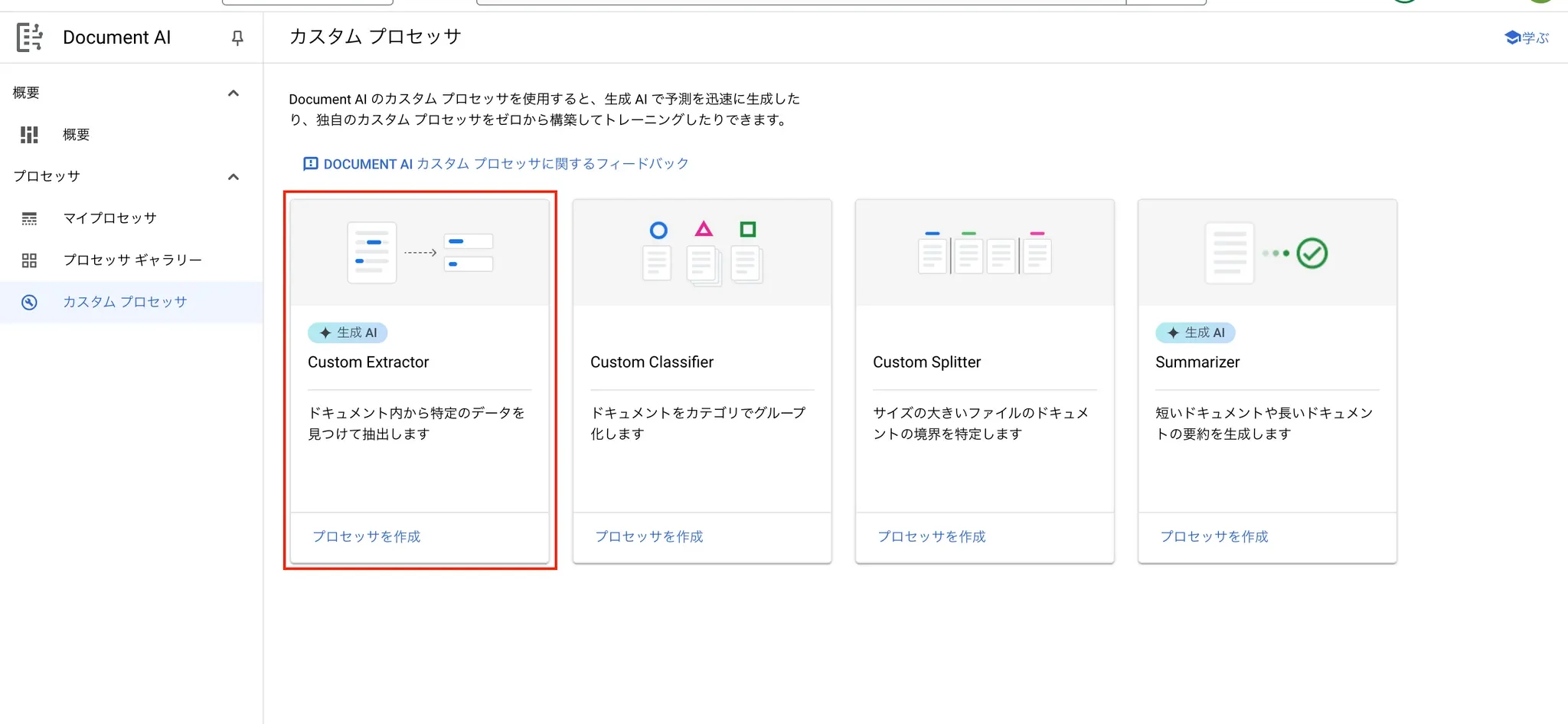Collapse the プロセッサ section chevron

(x=234, y=177)
